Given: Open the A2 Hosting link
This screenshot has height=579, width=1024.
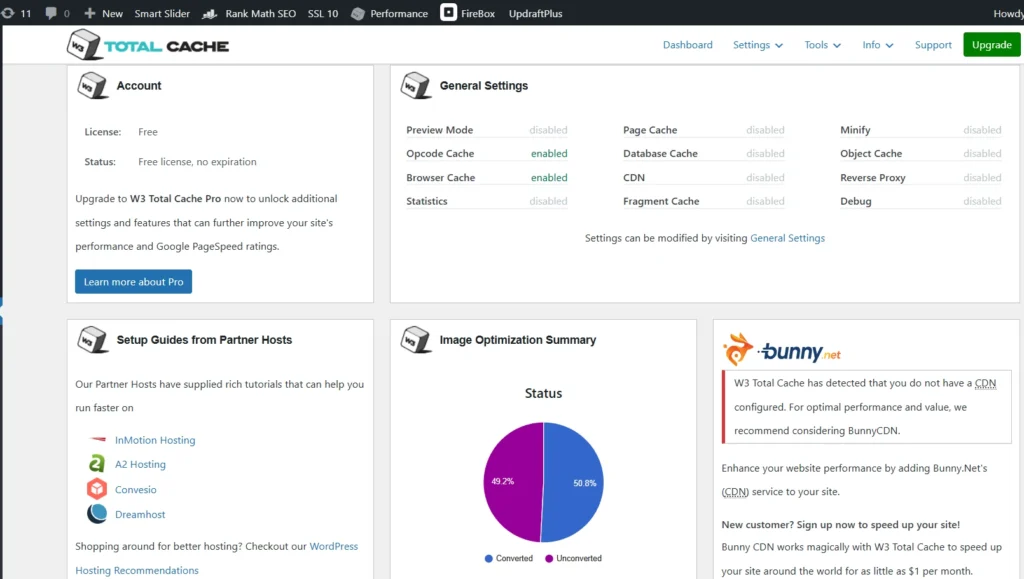Looking at the screenshot, I should [x=140, y=464].
